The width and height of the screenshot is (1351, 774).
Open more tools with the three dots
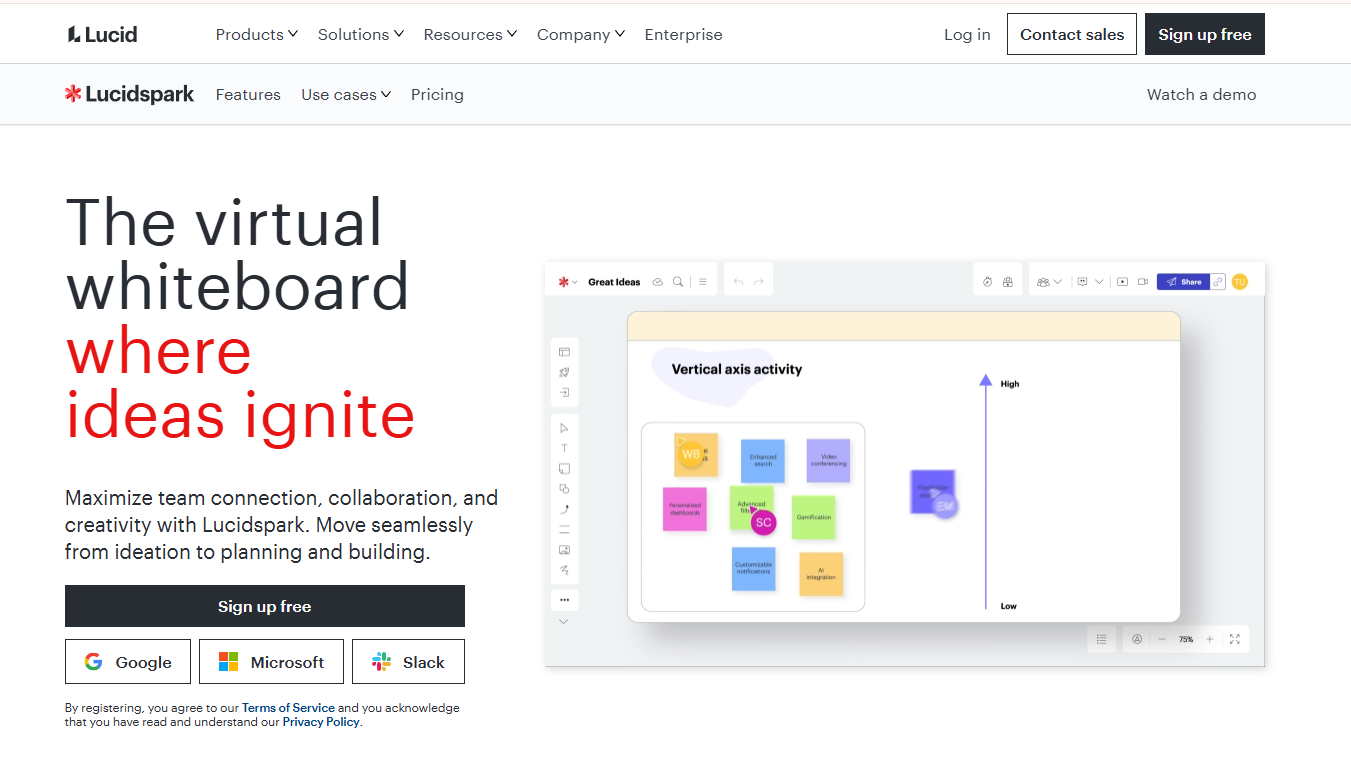pos(564,600)
